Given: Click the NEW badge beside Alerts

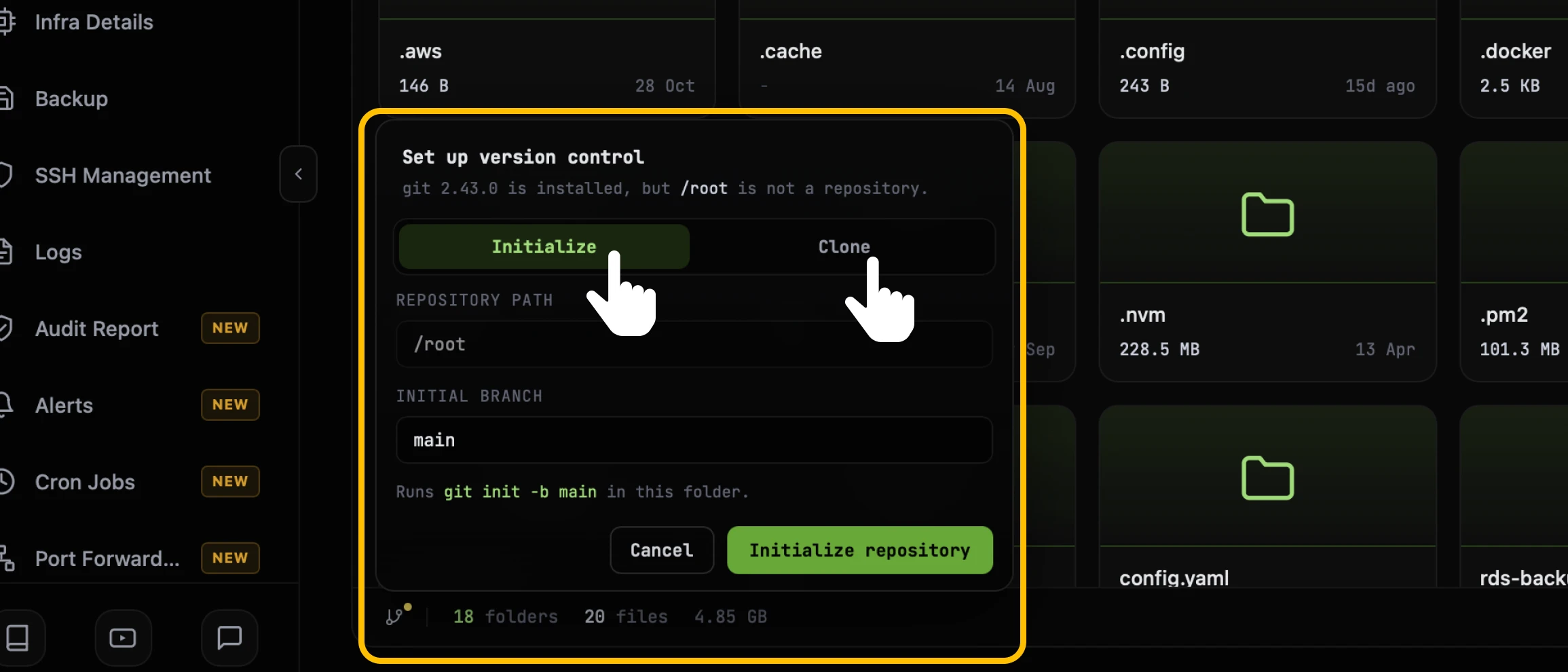Looking at the screenshot, I should [230, 405].
